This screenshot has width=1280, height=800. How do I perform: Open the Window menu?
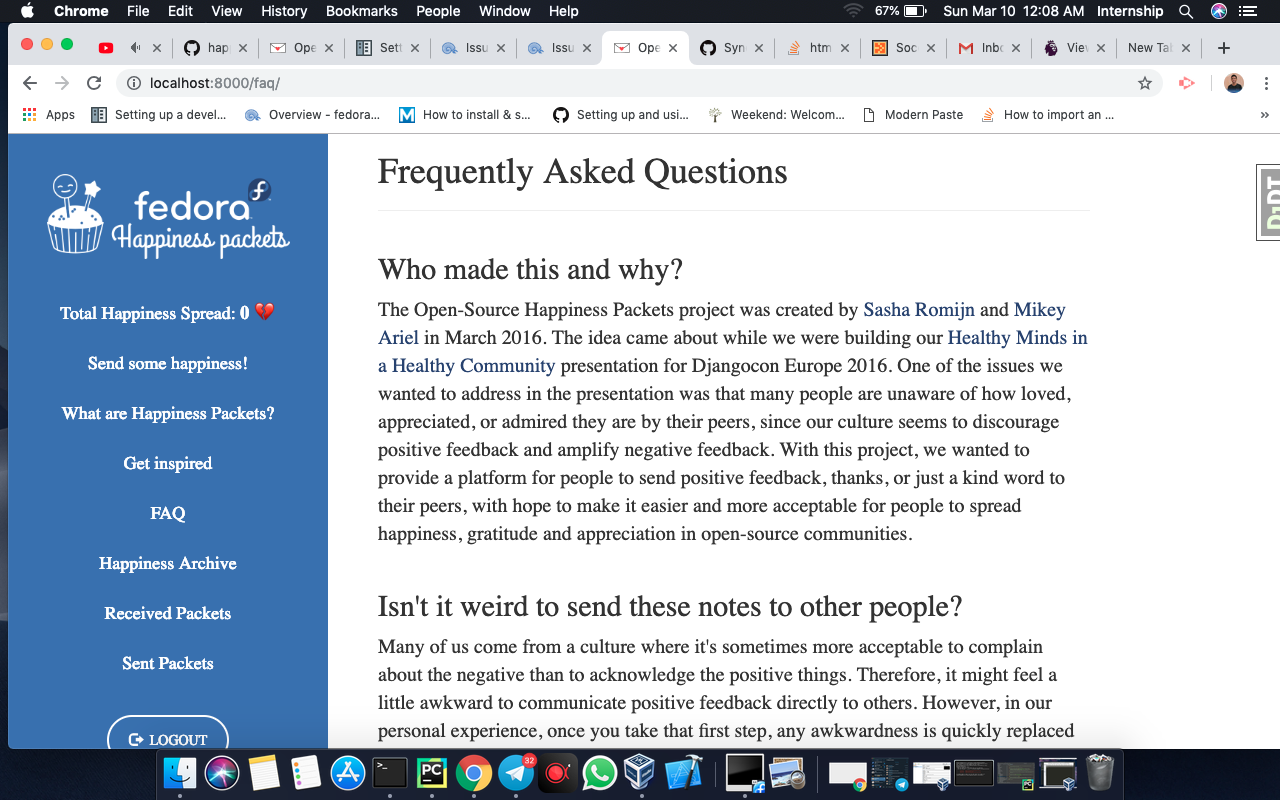click(x=505, y=11)
